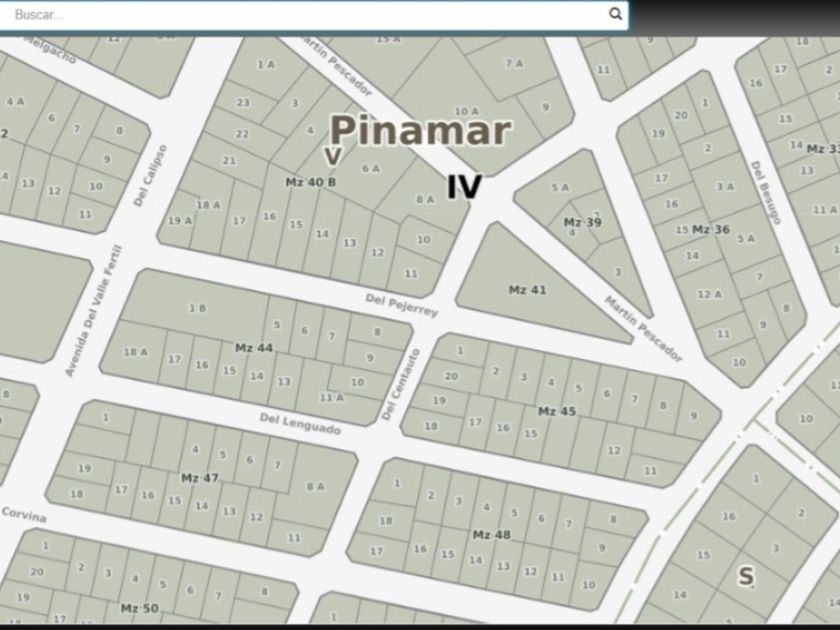
Task: Select lot 3 A in Mz 36
Action: 725,186
